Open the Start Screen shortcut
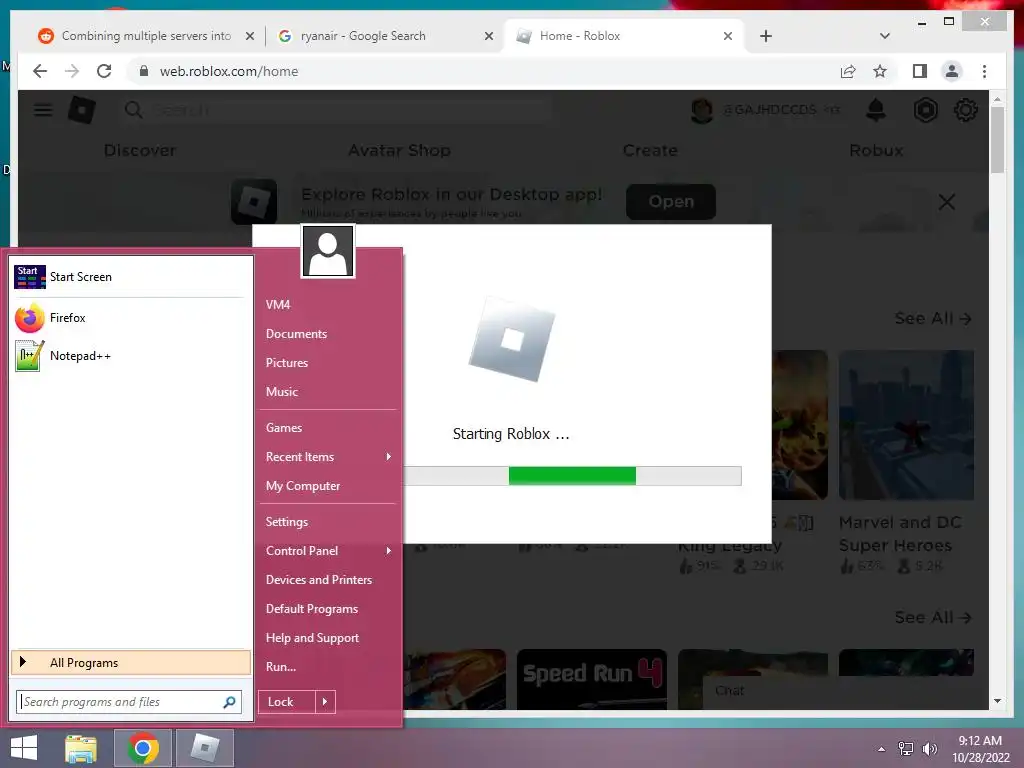This screenshot has width=1024, height=768. coord(131,277)
